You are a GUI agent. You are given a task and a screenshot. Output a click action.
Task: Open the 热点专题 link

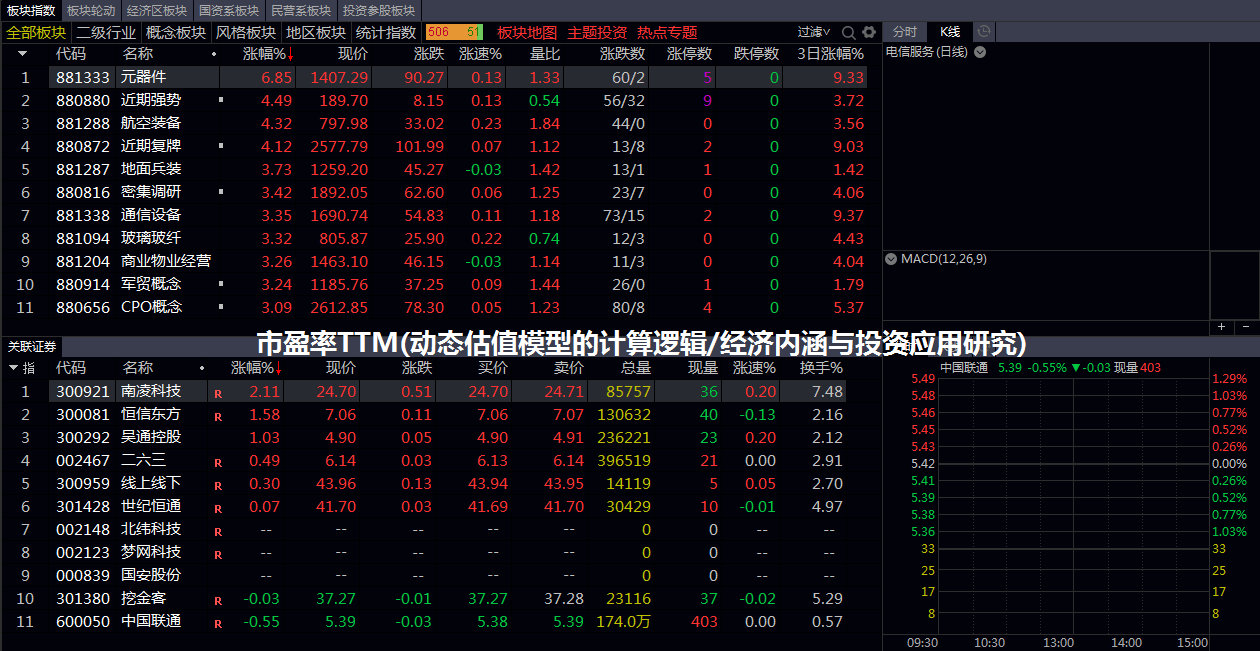pyautogui.click(x=667, y=32)
